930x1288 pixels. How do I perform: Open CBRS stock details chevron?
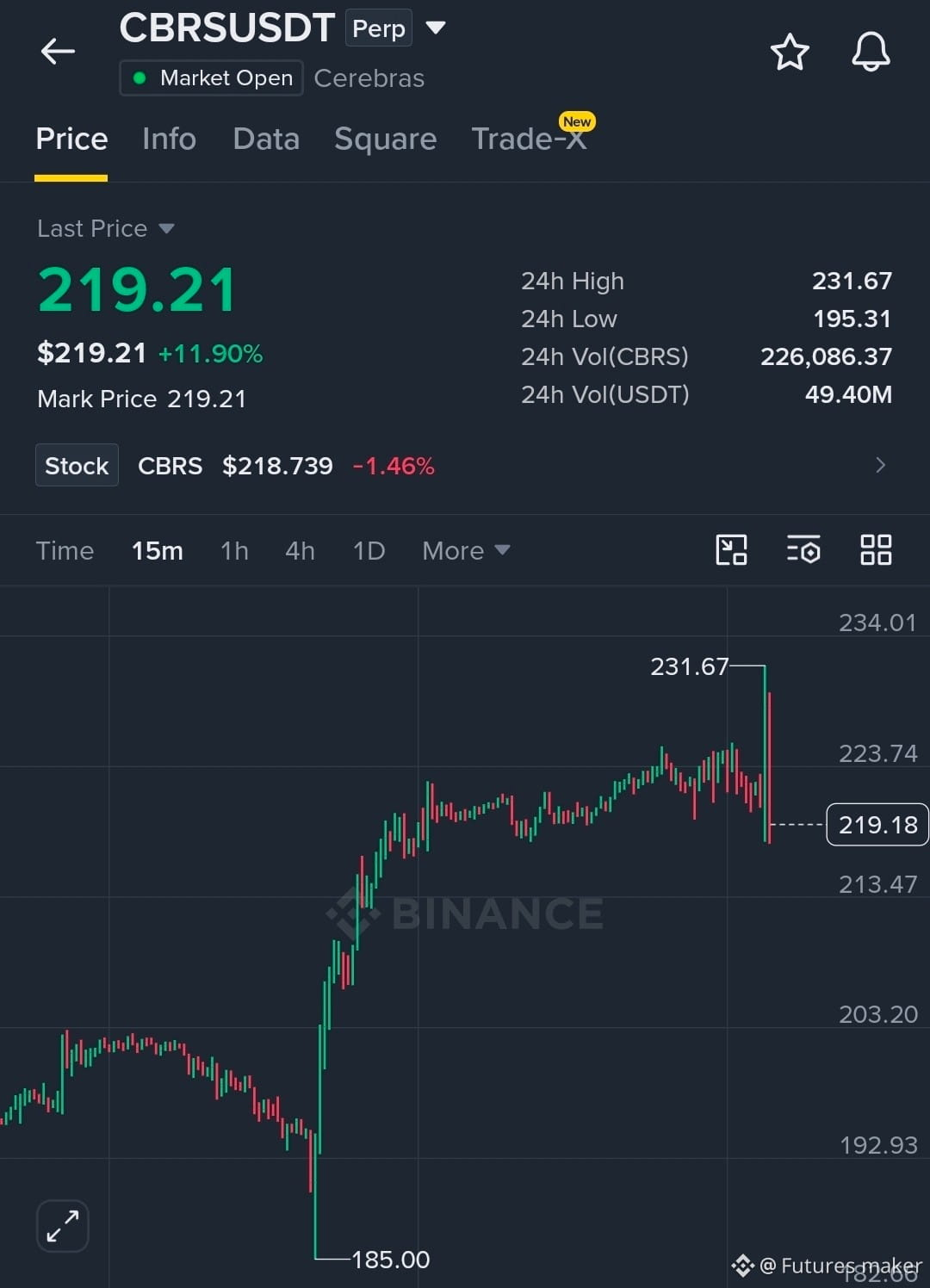[880, 465]
